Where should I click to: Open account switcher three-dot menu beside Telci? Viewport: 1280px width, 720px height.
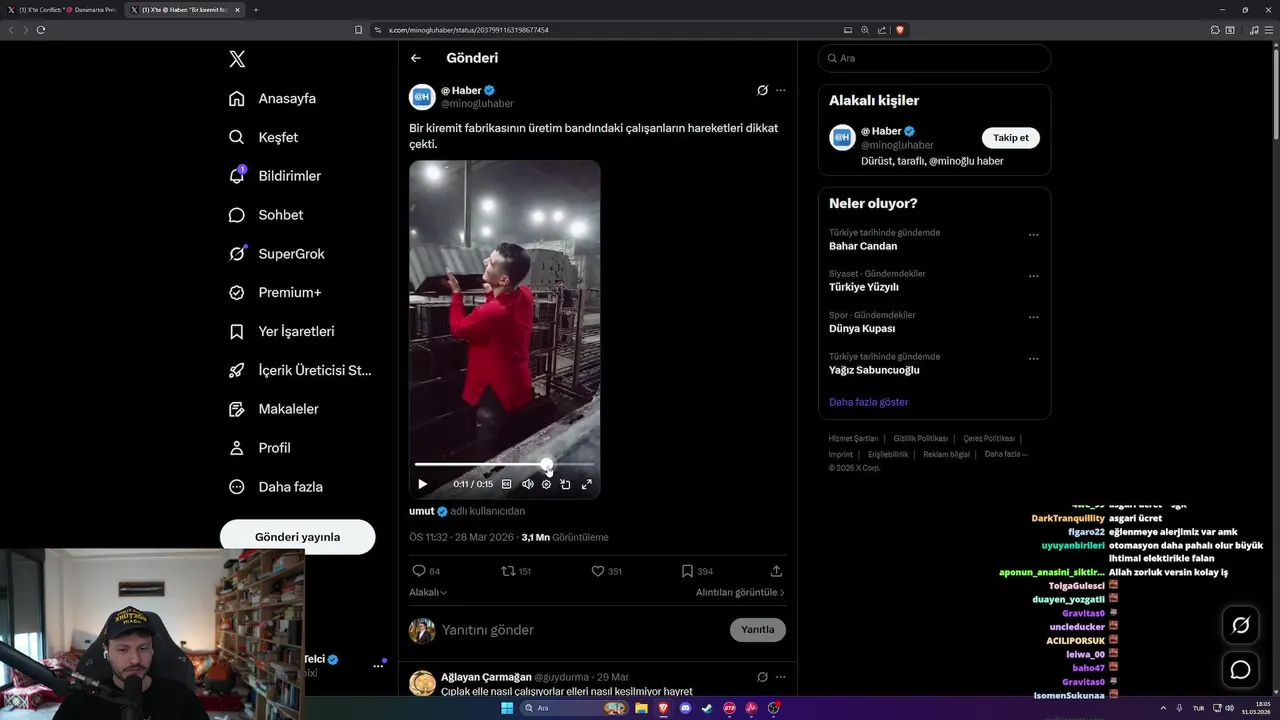(379, 665)
